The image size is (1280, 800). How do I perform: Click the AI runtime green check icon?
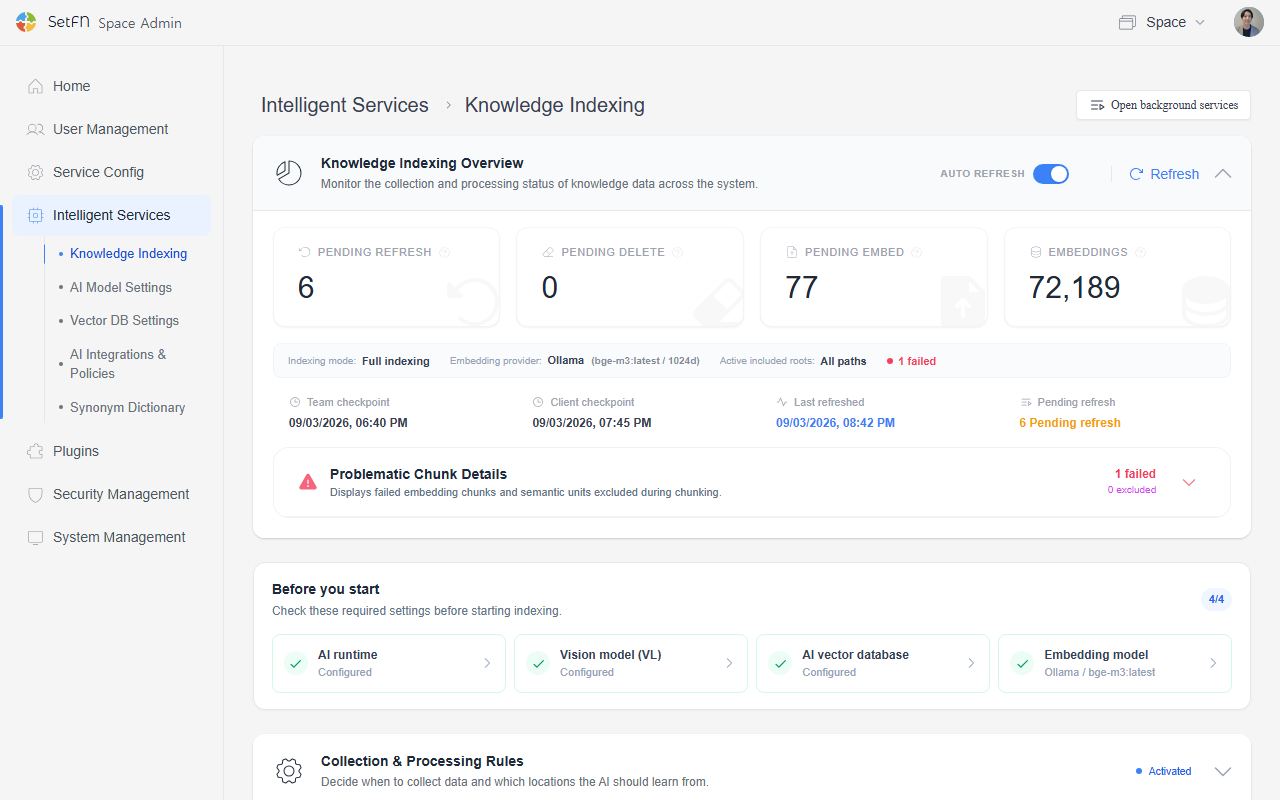click(x=295, y=663)
